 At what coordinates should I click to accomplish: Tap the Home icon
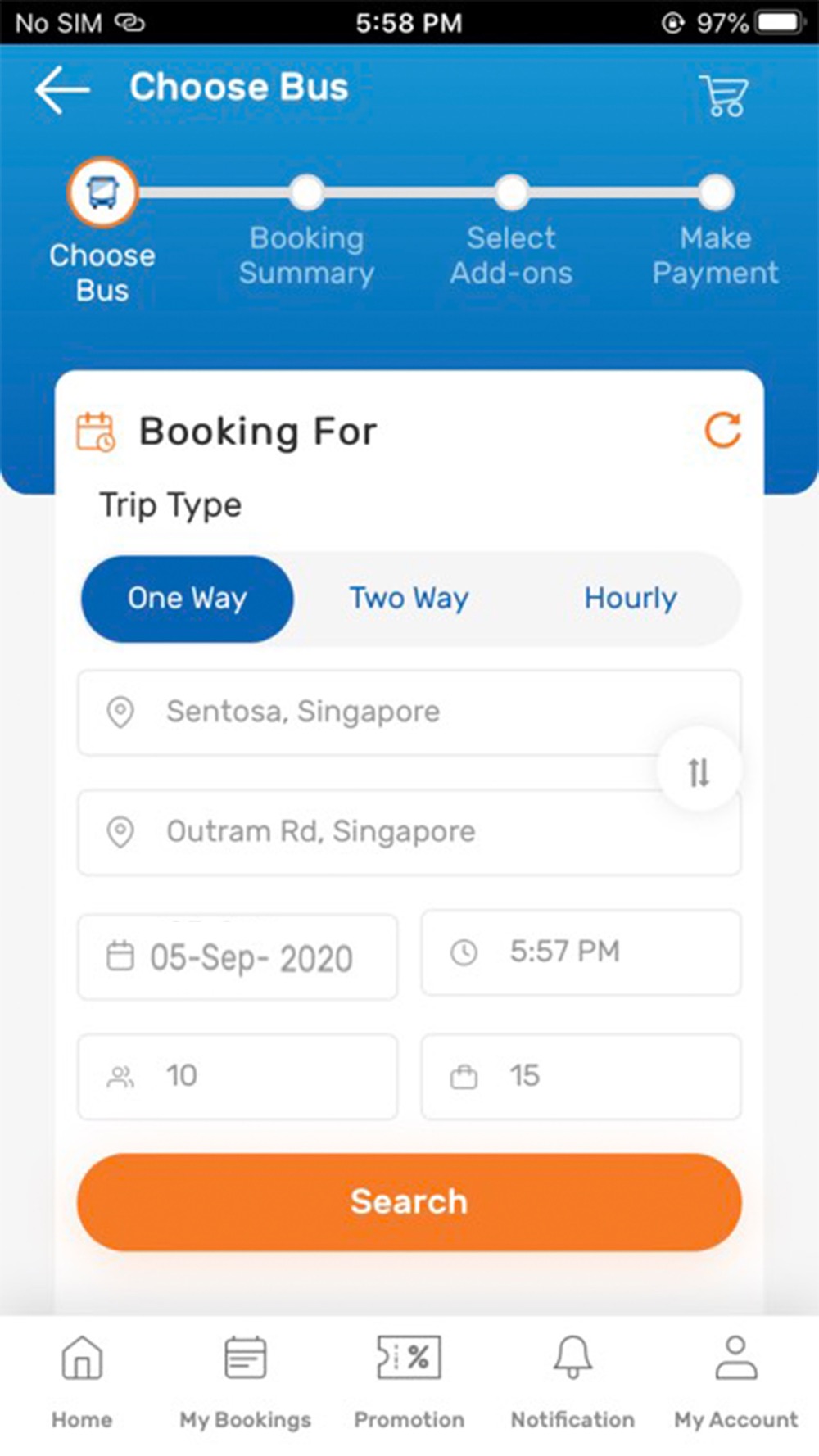click(82, 1359)
